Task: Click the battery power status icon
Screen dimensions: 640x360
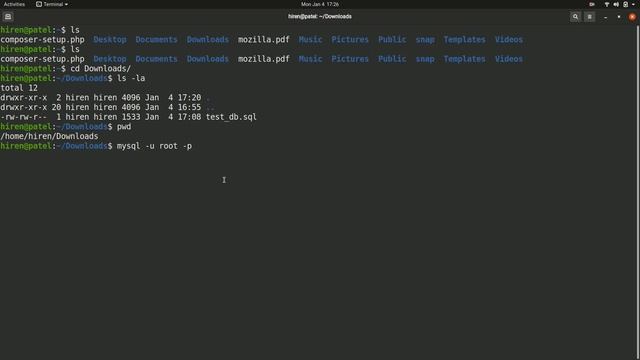Action: point(625,4)
